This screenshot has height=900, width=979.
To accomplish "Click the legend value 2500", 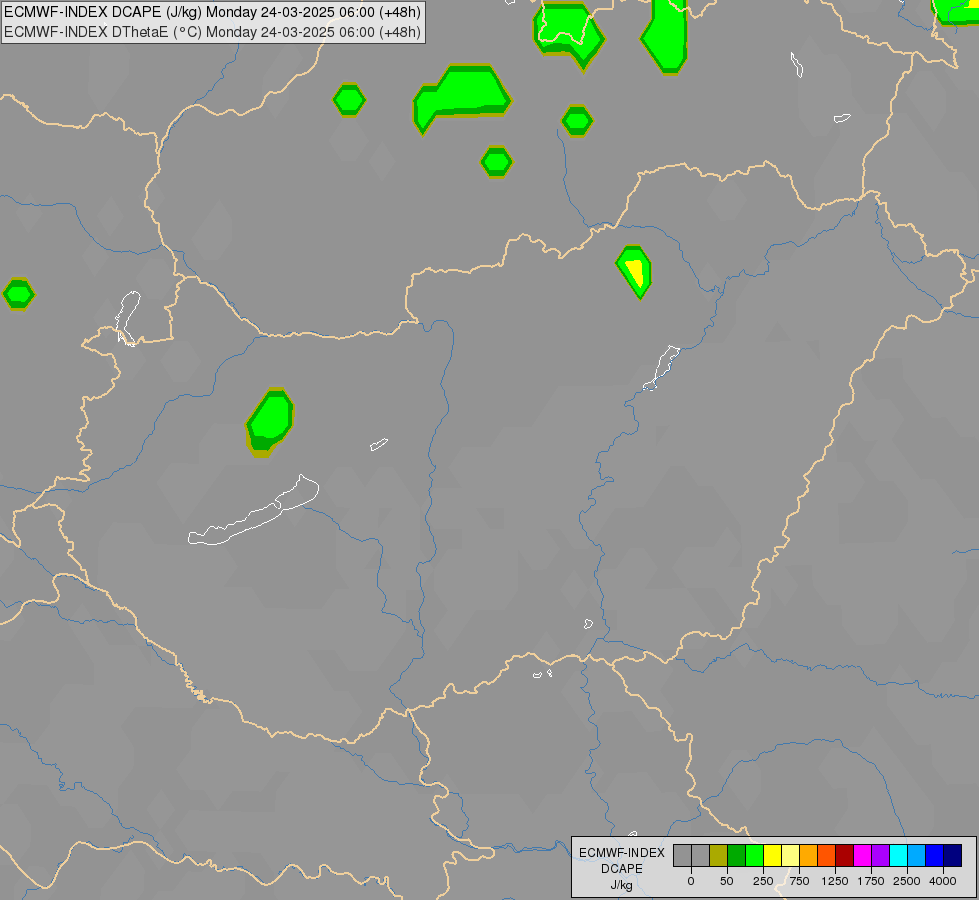I will pyautogui.click(x=907, y=881).
